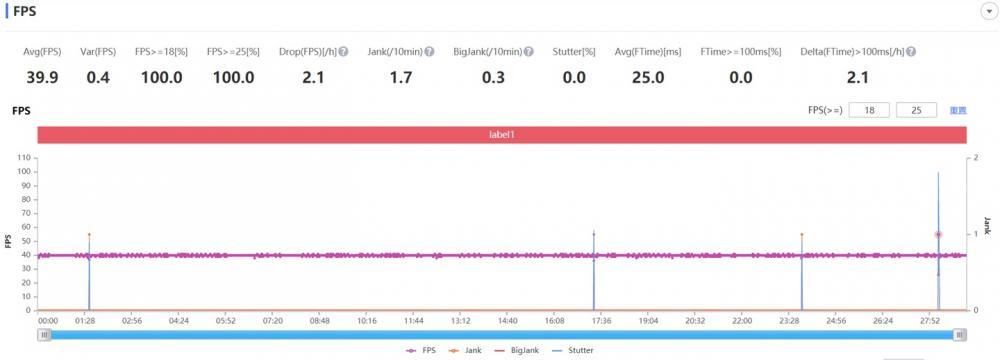Select the red label1 bar
Viewport: 1000px width, 360px height.
(x=502, y=135)
